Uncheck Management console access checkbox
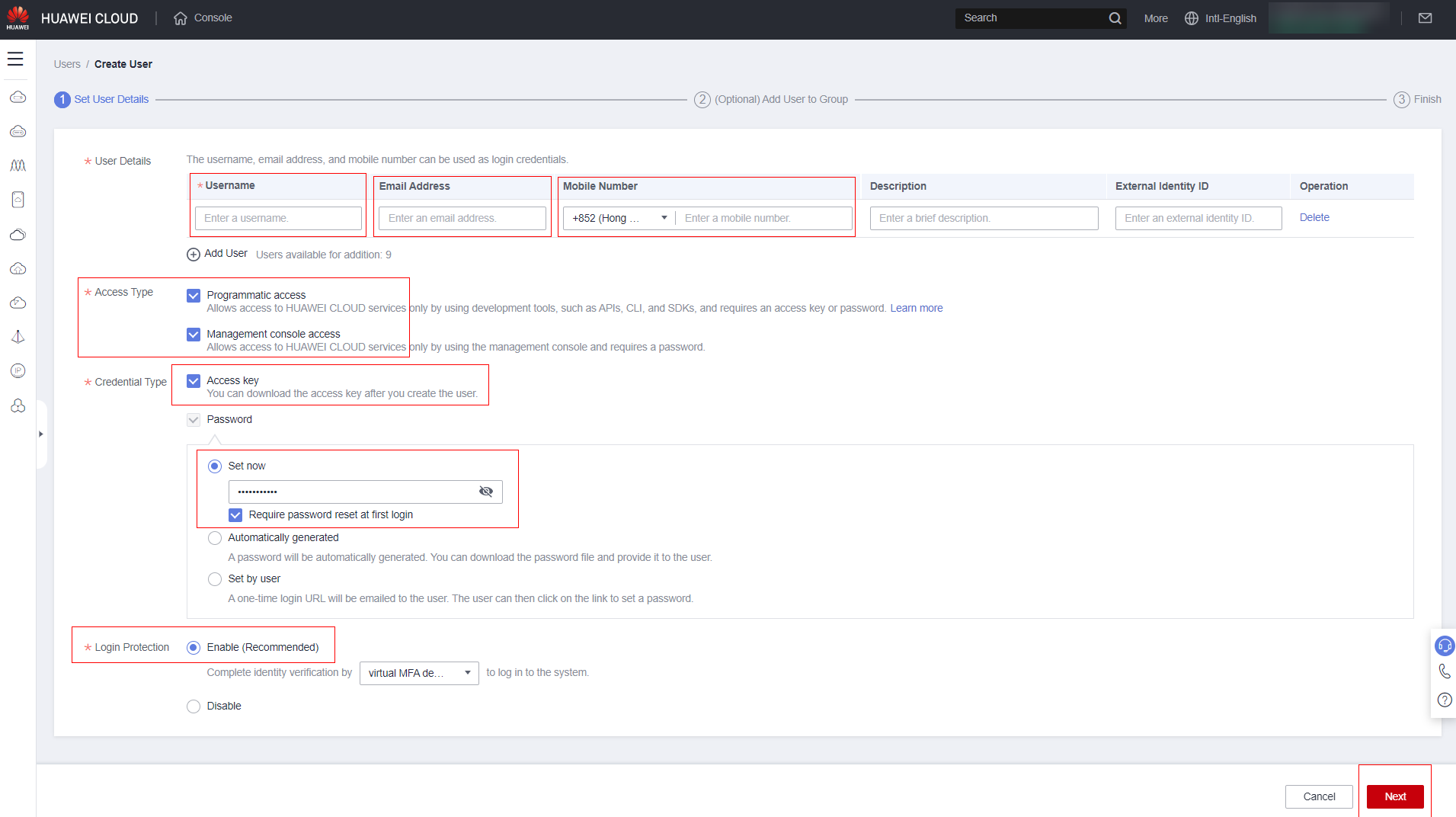 [194, 335]
